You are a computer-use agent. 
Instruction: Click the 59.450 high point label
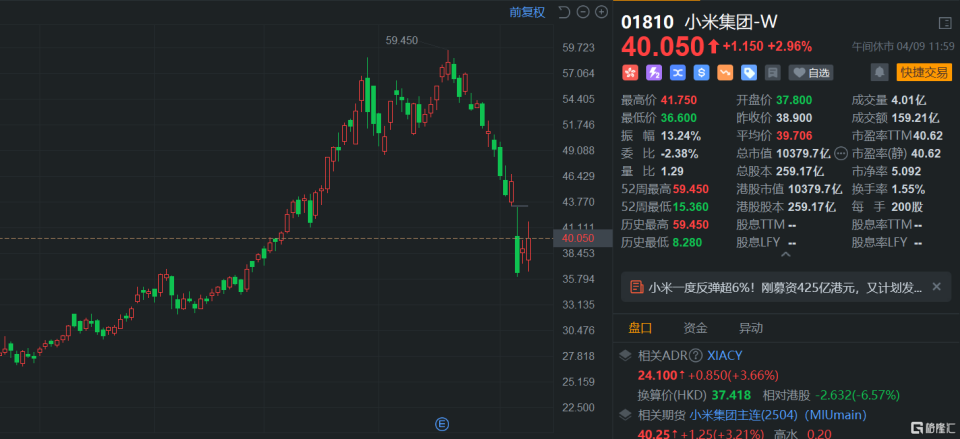click(x=402, y=40)
